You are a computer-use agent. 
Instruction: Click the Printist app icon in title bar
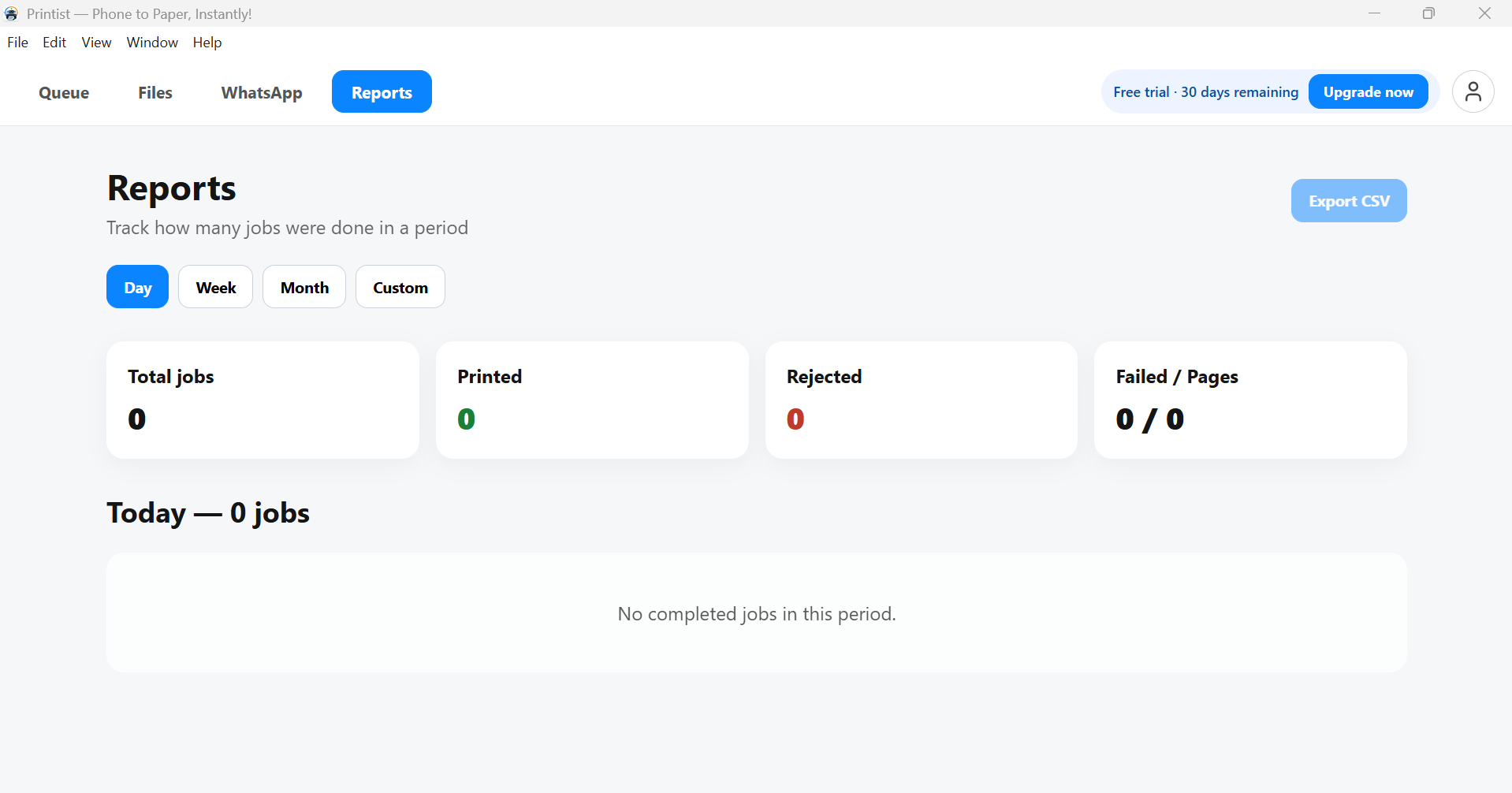pyautogui.click(x=11, y=13)
